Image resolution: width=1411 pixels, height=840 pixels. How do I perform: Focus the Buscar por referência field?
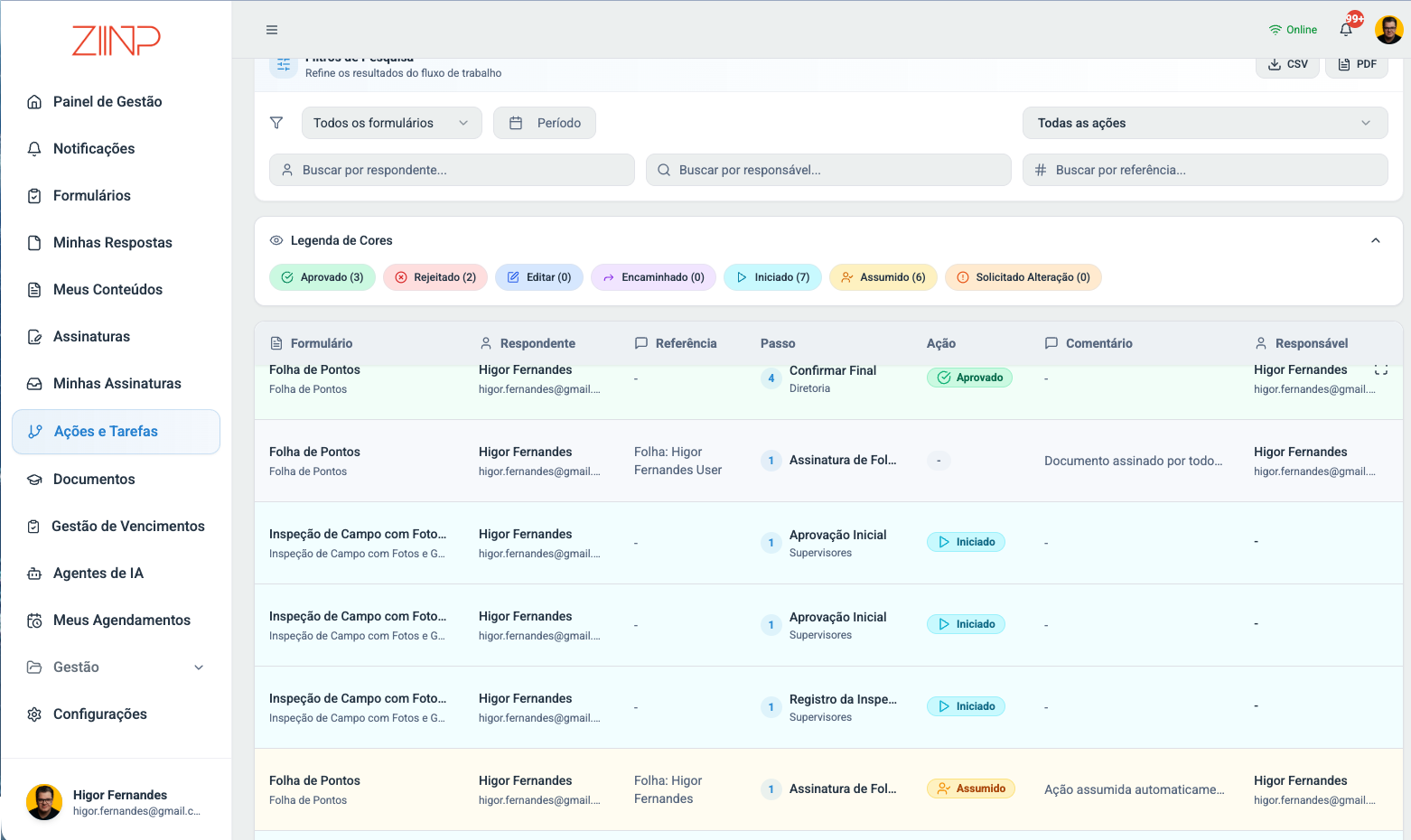tap(1205, 170)
